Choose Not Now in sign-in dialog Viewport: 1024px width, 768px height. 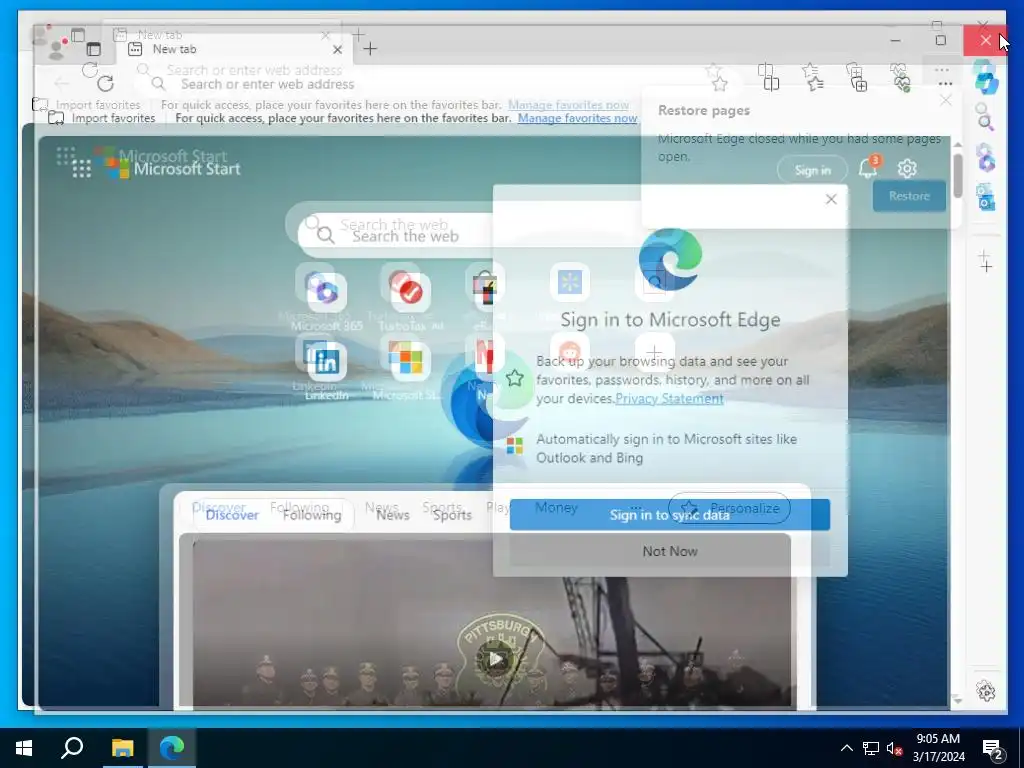(x=670, y=551)
